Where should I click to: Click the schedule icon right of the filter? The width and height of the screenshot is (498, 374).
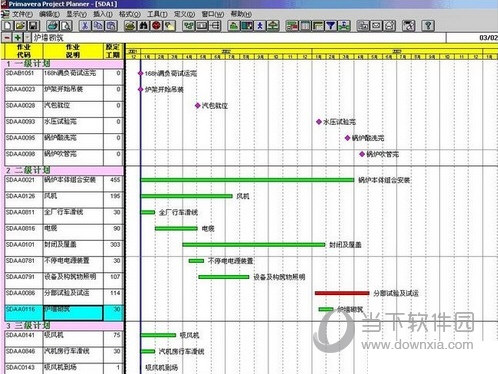pos(344,26)
